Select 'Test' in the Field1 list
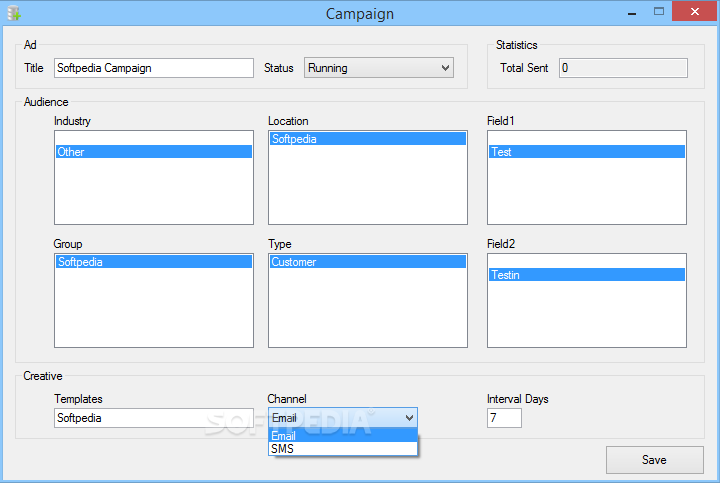This screenshot has height=483, width=720. (x=587, y=152)
